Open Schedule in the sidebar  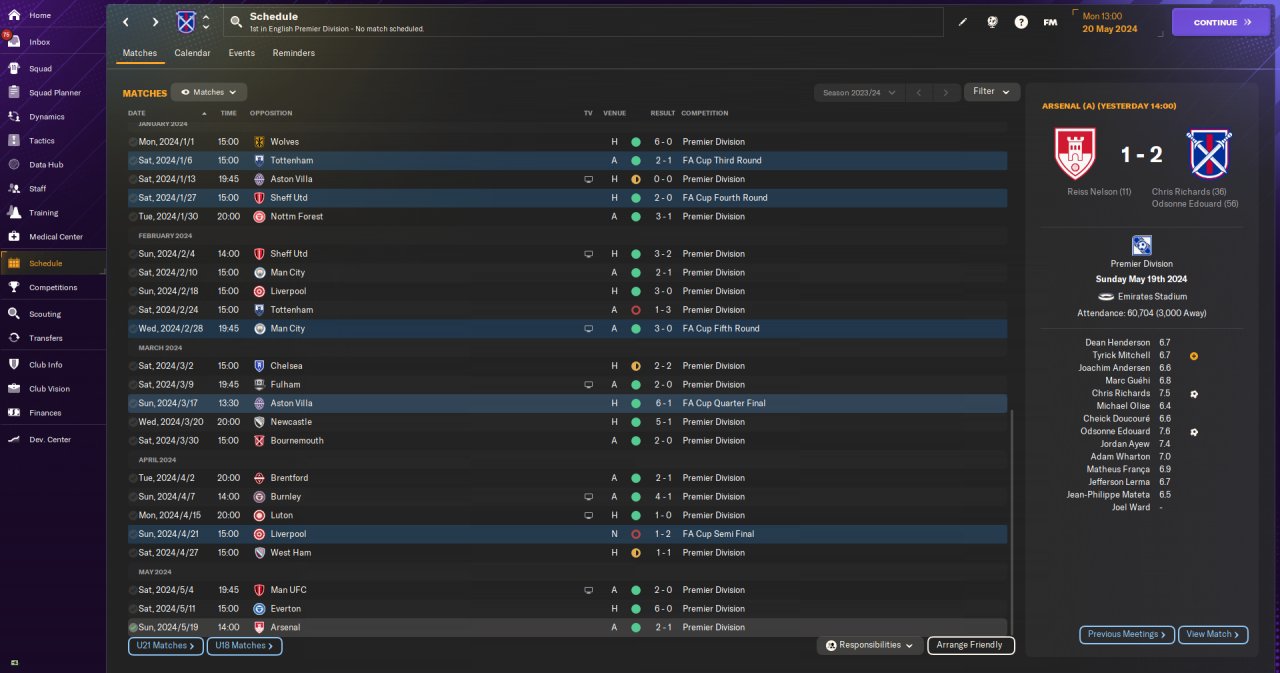[52, 263]
